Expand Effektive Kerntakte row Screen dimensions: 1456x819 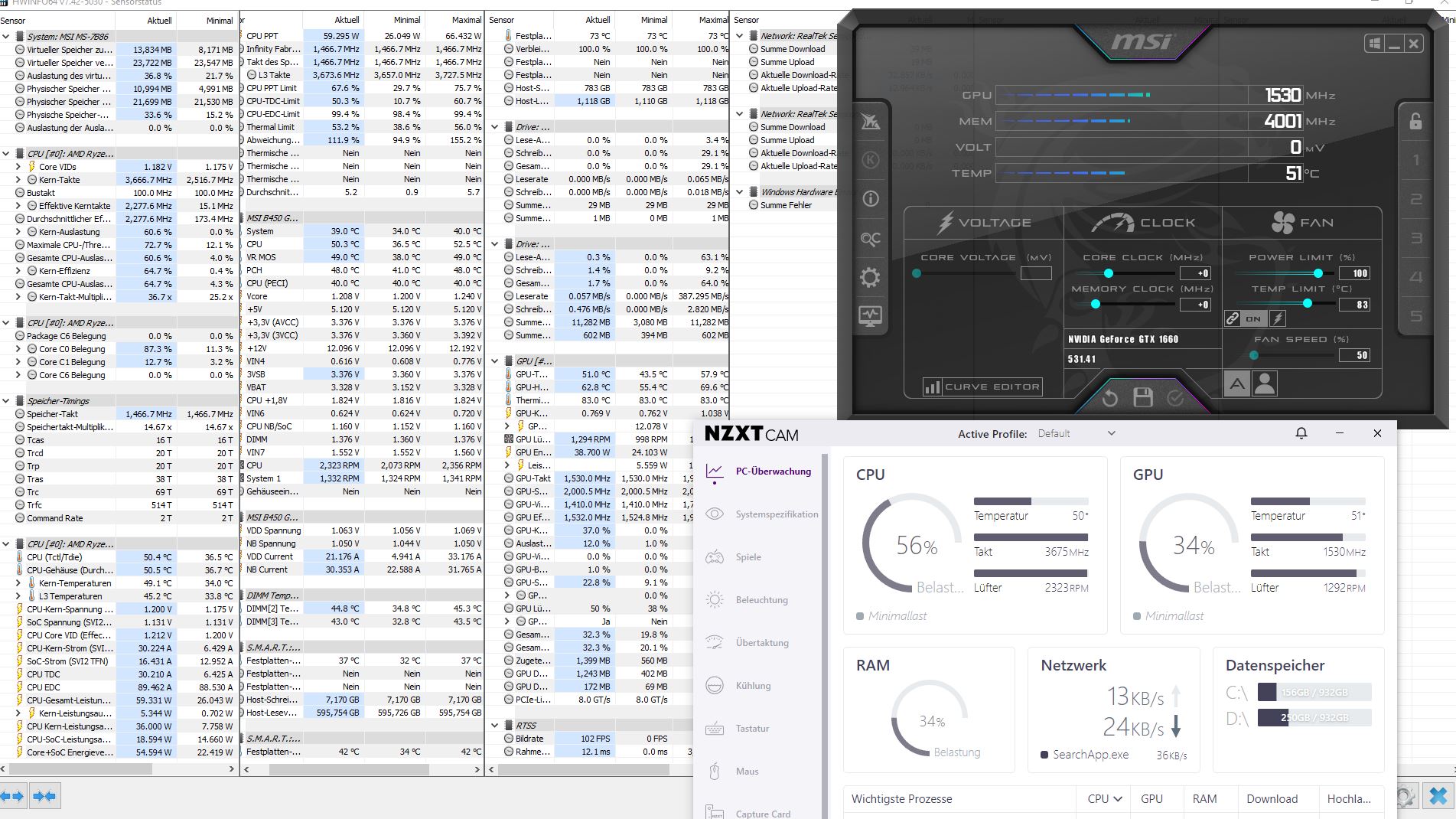[18, 205]
